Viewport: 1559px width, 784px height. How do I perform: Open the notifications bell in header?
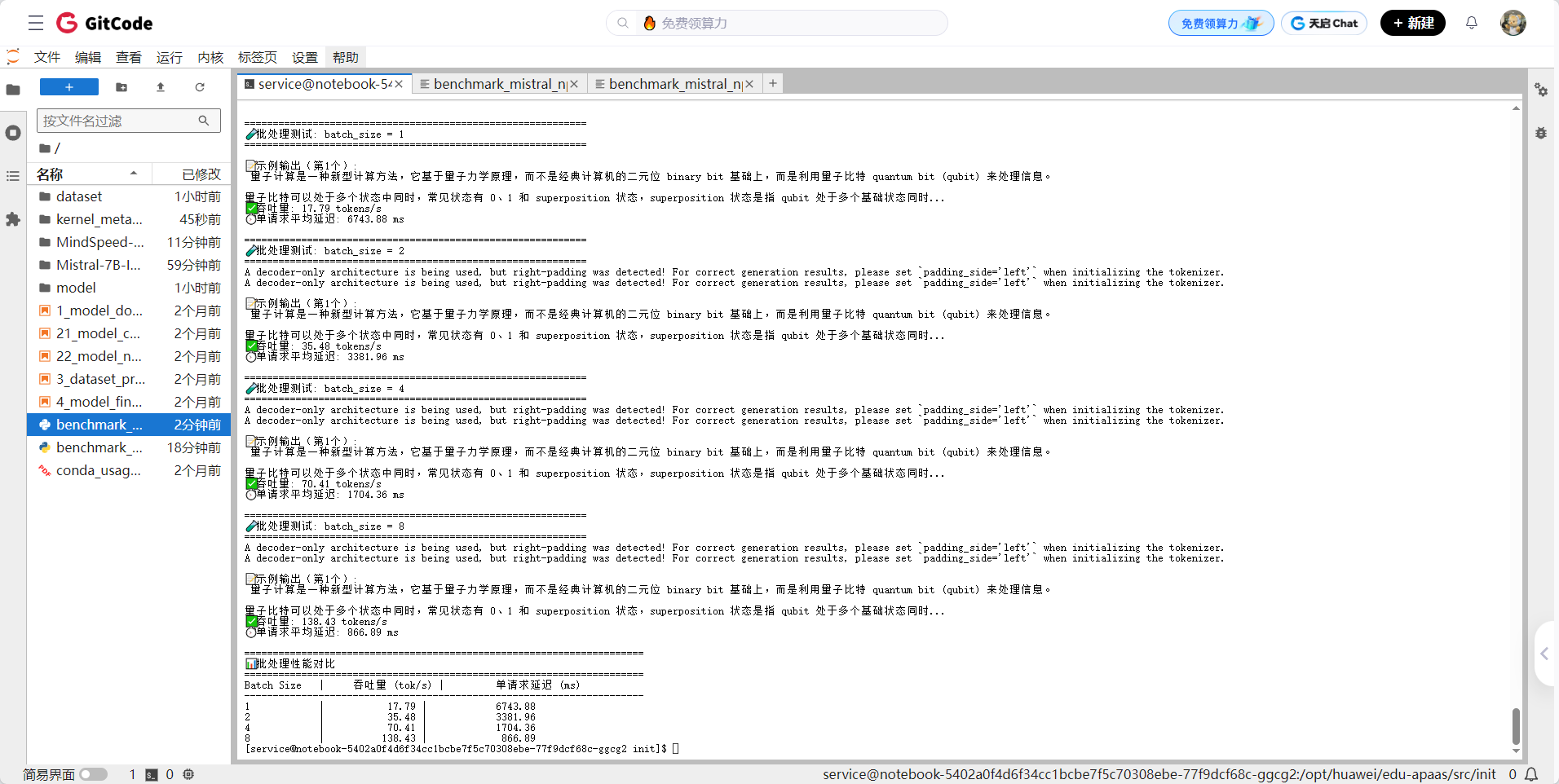click(1472, 23)
